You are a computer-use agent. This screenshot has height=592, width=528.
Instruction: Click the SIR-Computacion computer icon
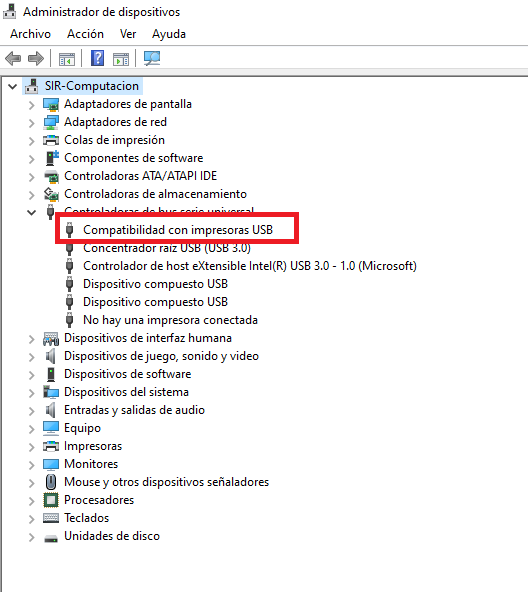click(x=32, y=86)
